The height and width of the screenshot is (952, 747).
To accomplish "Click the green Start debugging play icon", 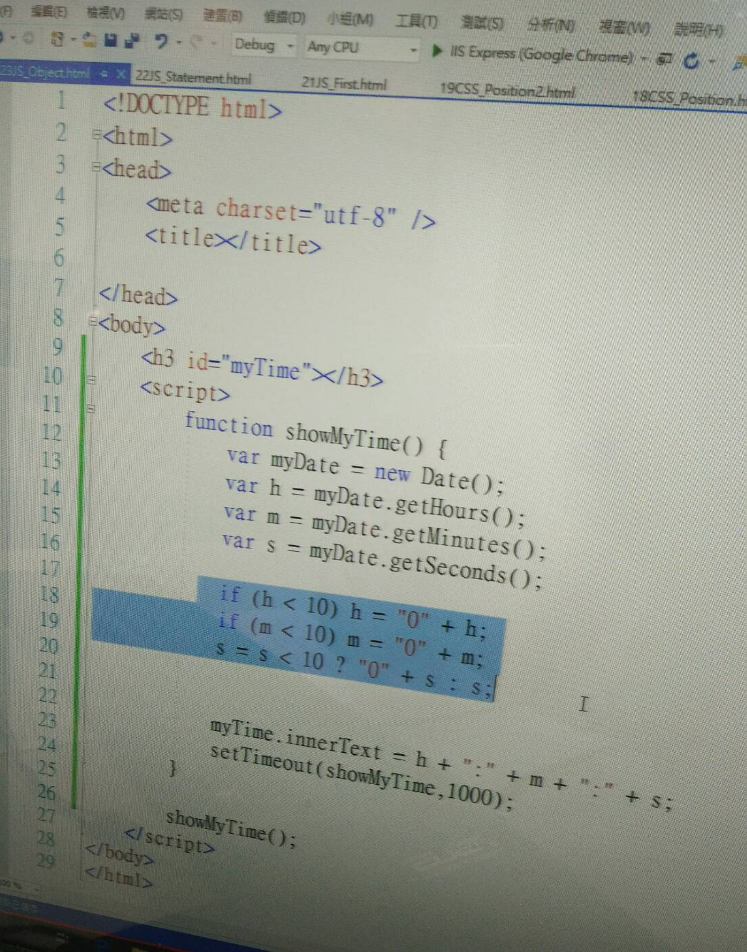I will [x=436, y=50].
